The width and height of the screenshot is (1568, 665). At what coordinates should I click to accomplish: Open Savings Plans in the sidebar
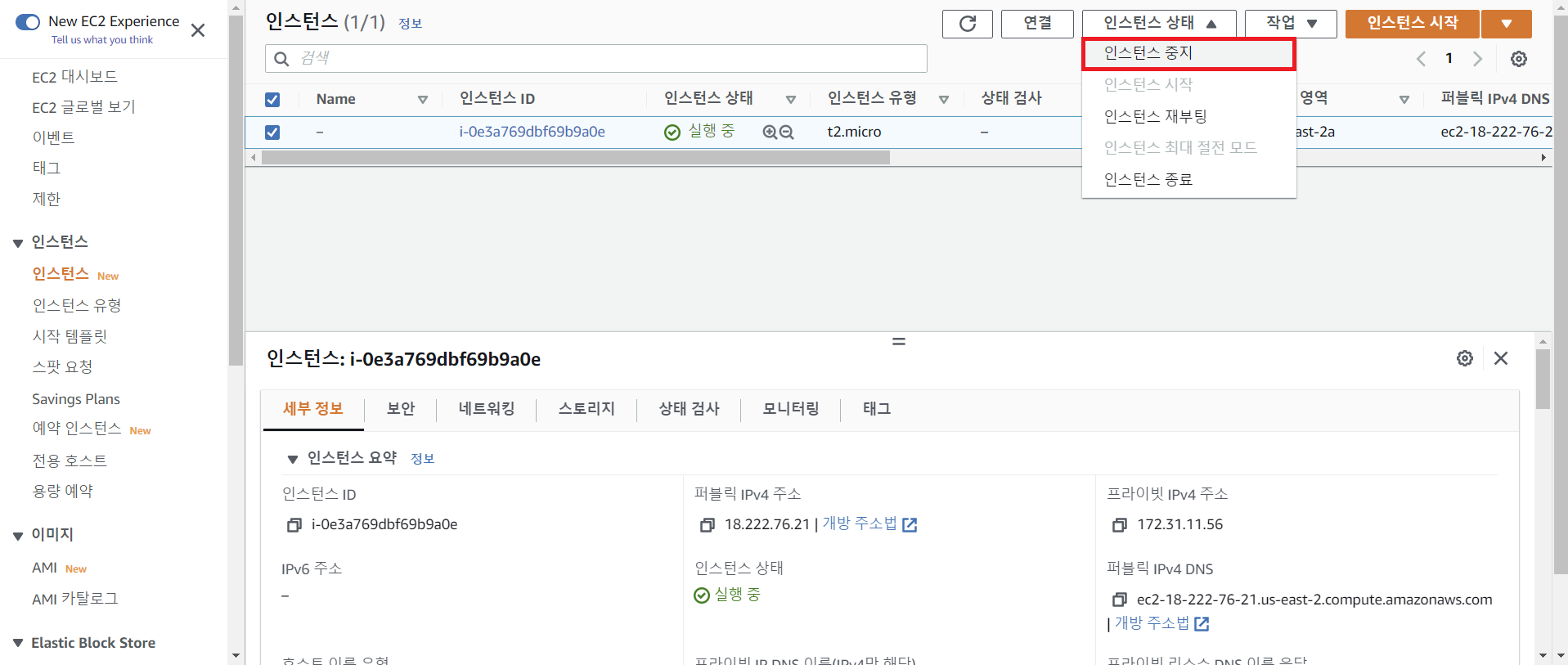pos(76,399)
